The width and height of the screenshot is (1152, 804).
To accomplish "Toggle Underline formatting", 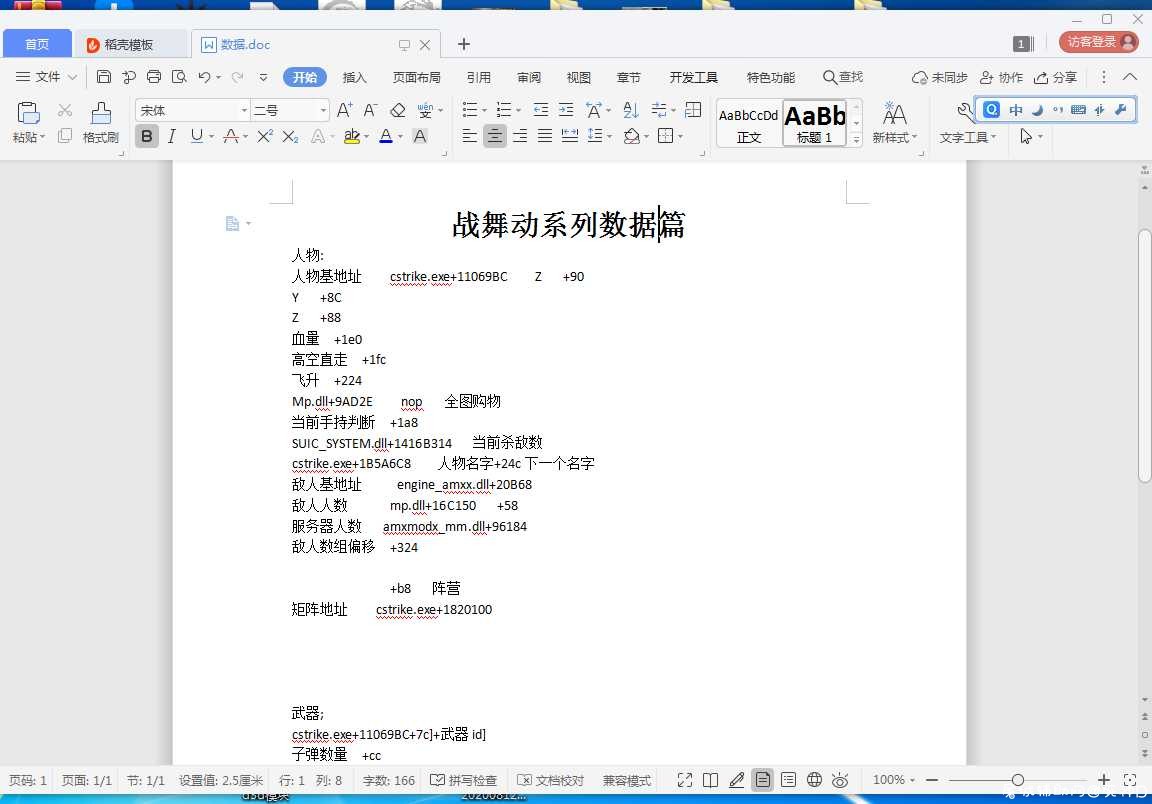I will point(196,136).
